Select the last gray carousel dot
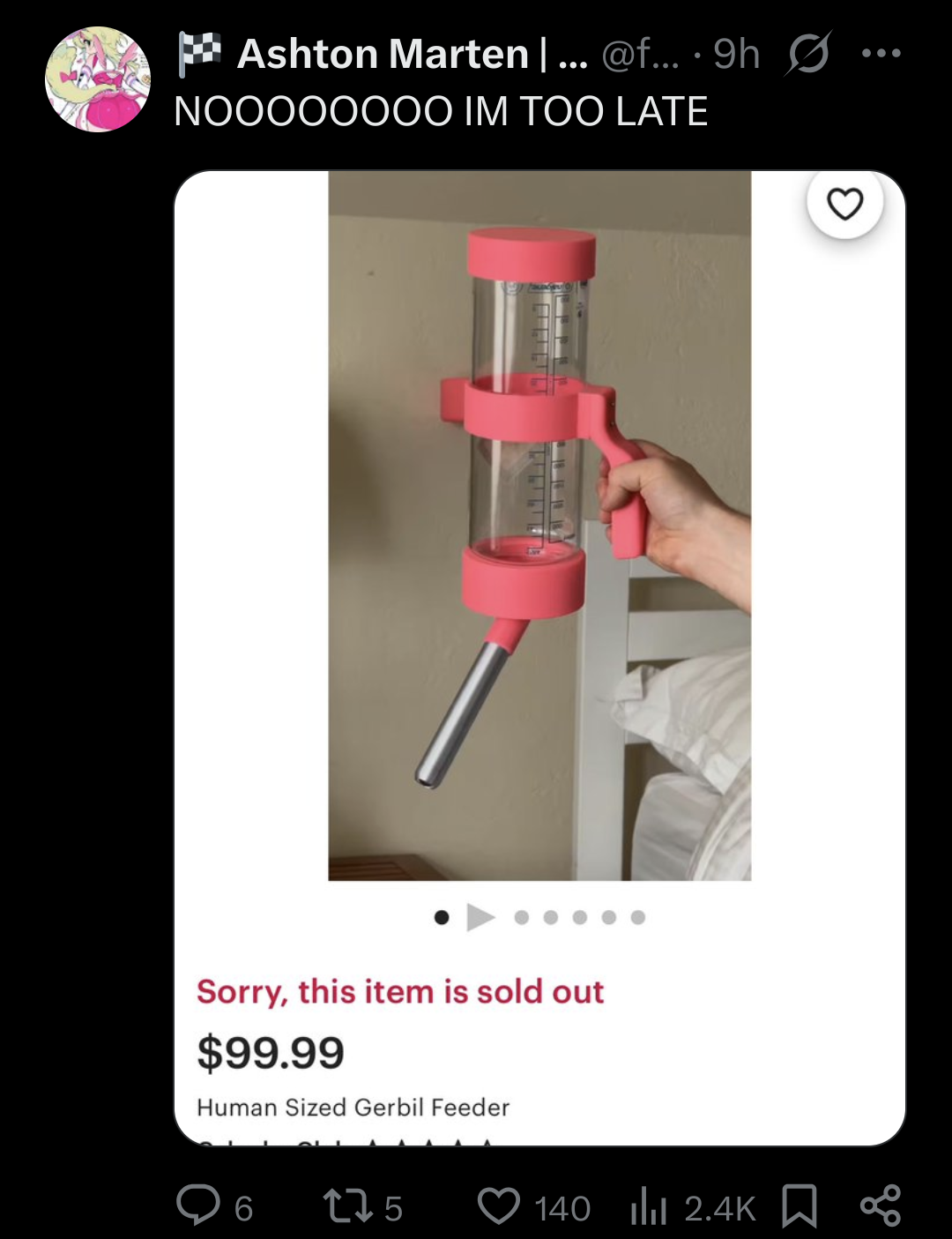Image resolution: width=952 pixels, height=1239 pixels. click(638, 918)
